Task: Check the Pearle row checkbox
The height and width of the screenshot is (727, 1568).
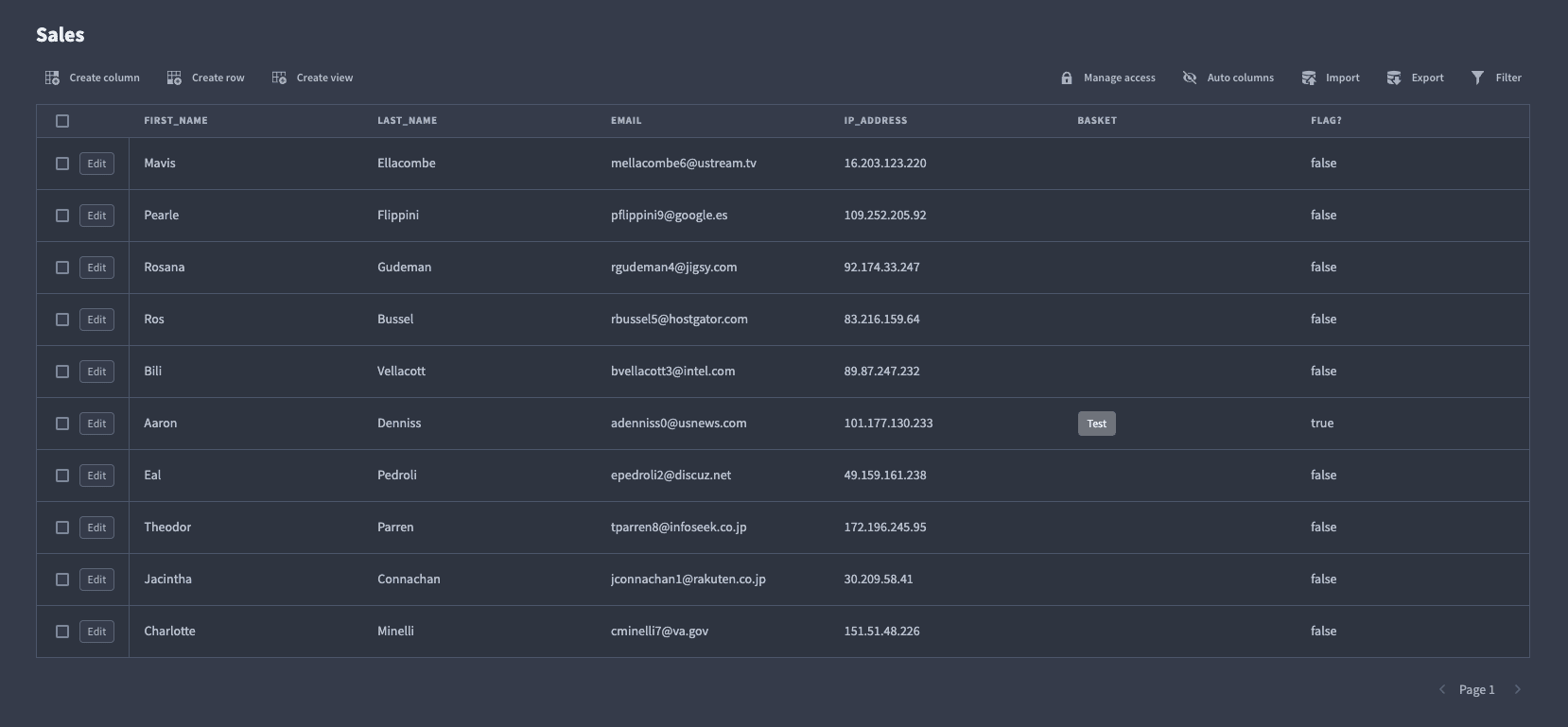Action: click(62, 216)
